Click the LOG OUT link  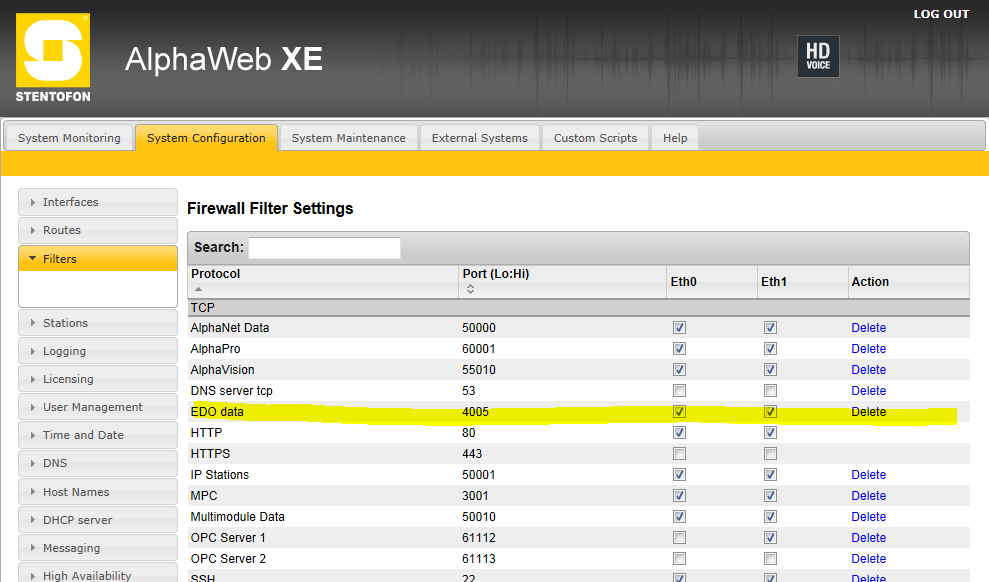(941, 14)
